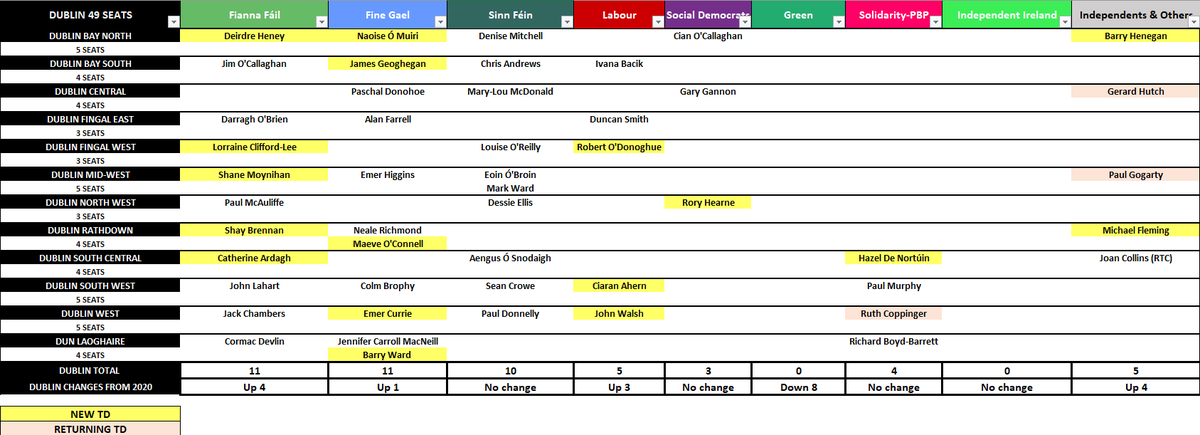Open the Fine Gael column filter arrow

pyautogui.click(x=440, y=21)
